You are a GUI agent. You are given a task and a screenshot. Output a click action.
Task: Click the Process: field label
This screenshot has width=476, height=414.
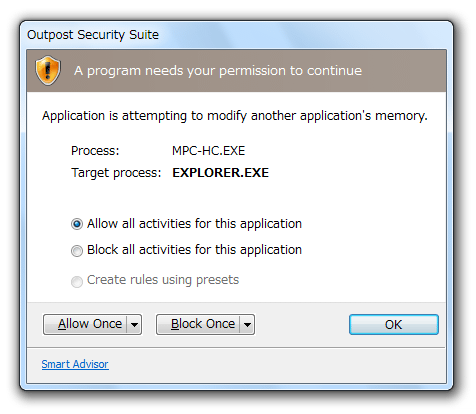coord(95,151)
